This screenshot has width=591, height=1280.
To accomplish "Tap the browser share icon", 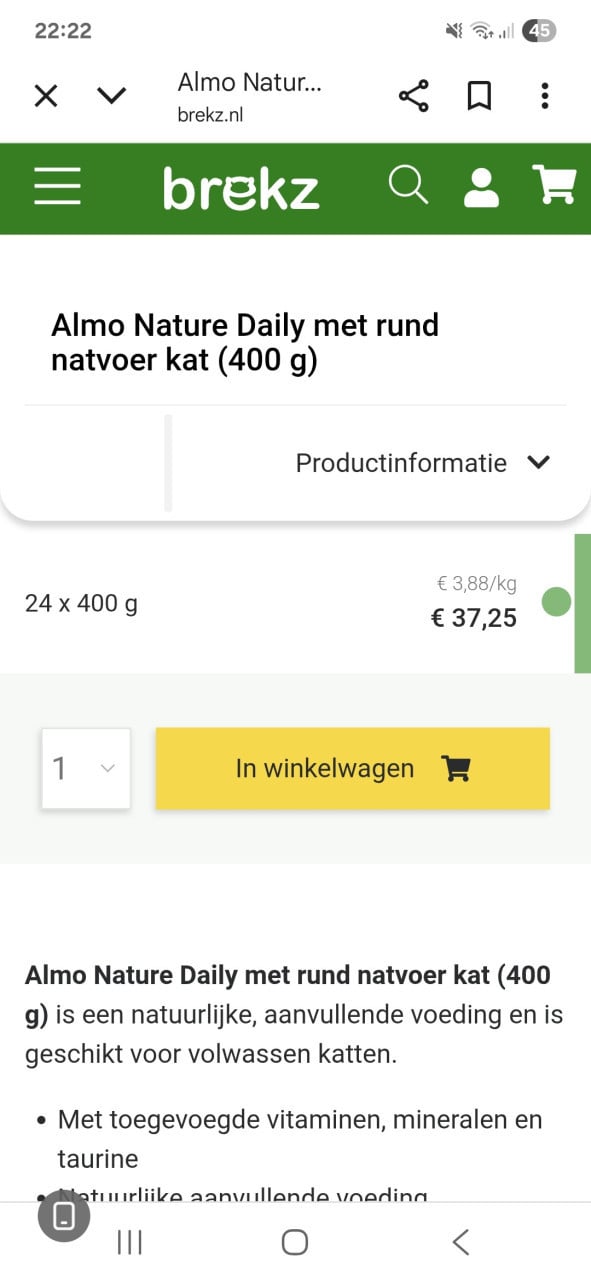I will tap(413, 96).
